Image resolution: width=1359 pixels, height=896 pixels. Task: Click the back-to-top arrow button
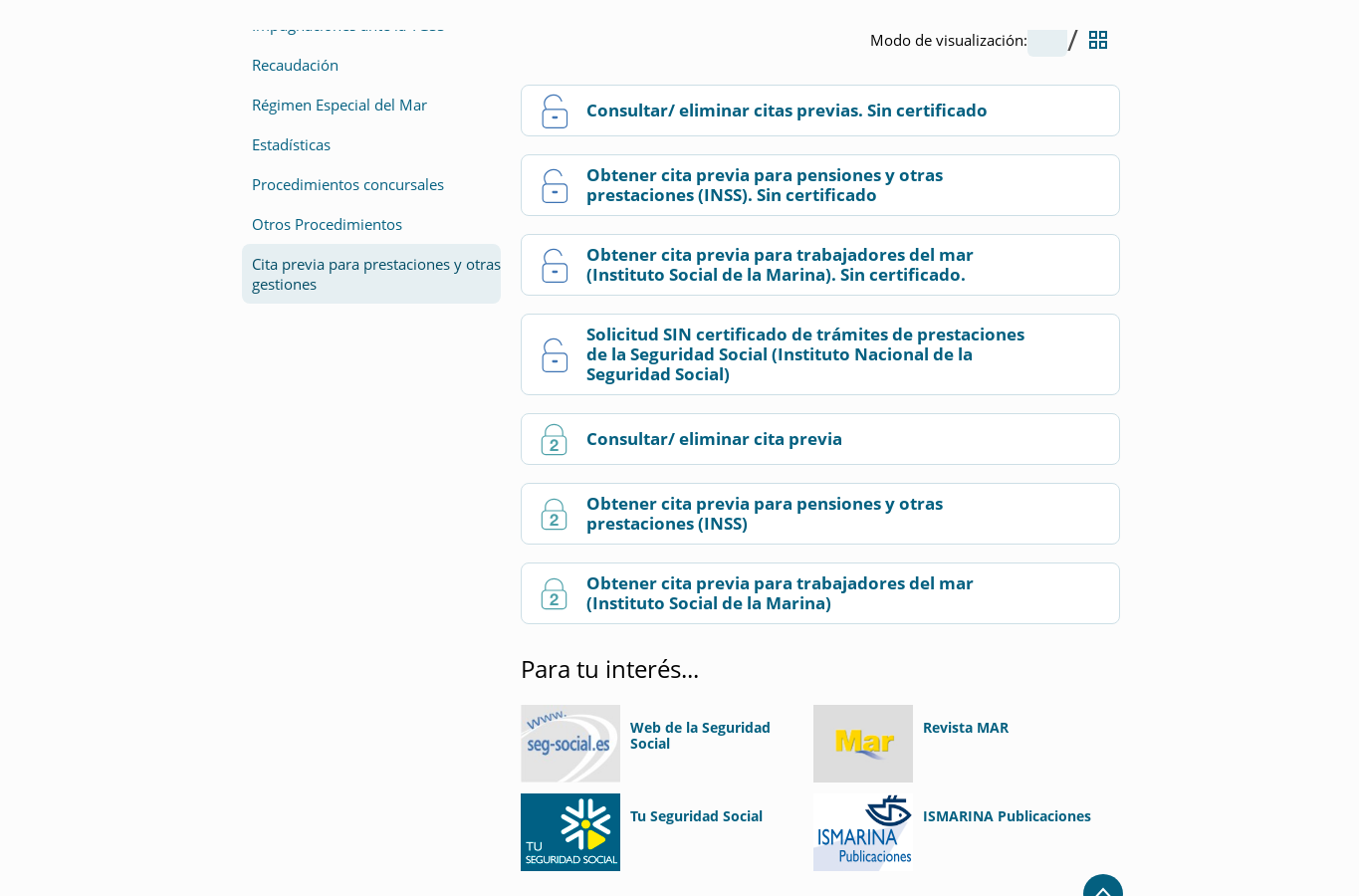pyautogui.click(x=1103, y=885)
